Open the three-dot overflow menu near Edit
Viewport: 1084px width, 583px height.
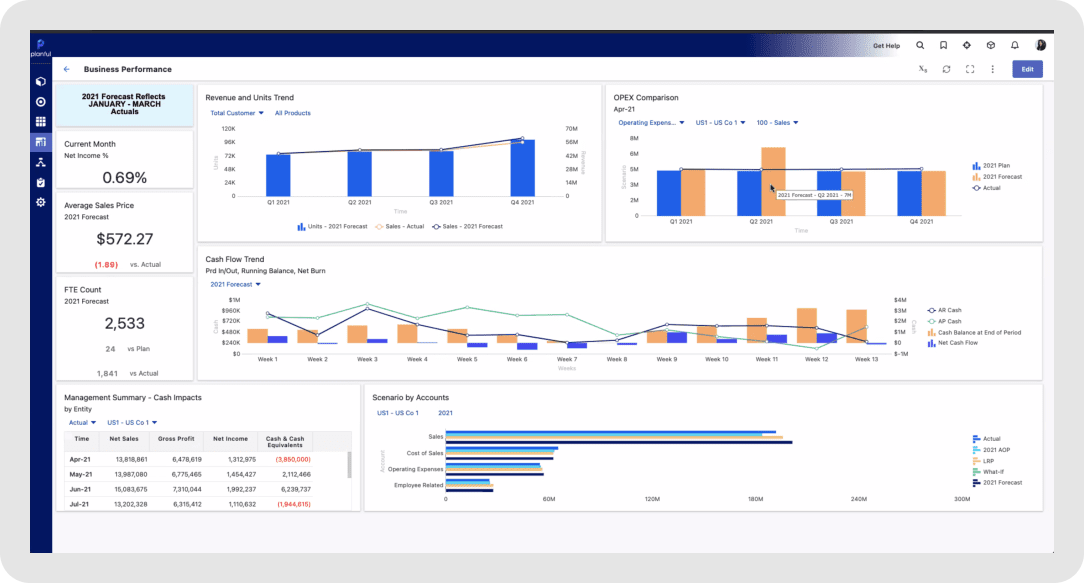click(994, 68)
